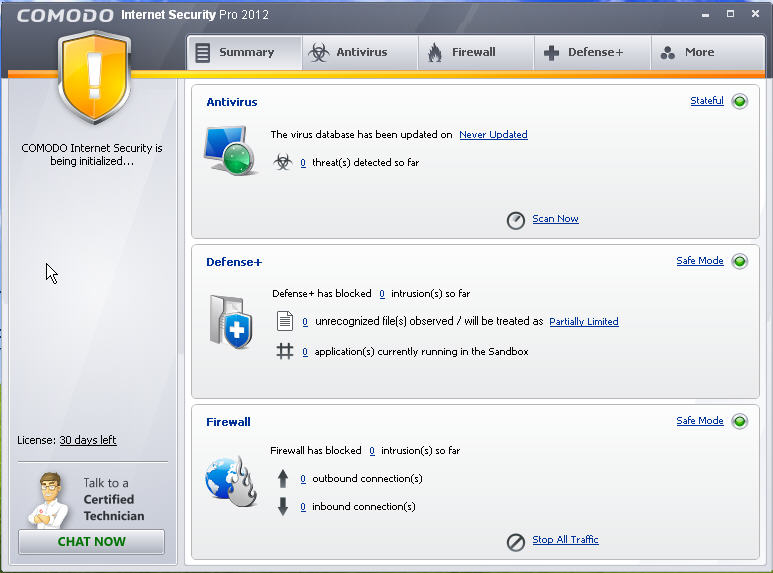The width and height of the screenshot is (773, 573).
Task: Open the More tab
Action: (708, 52)
